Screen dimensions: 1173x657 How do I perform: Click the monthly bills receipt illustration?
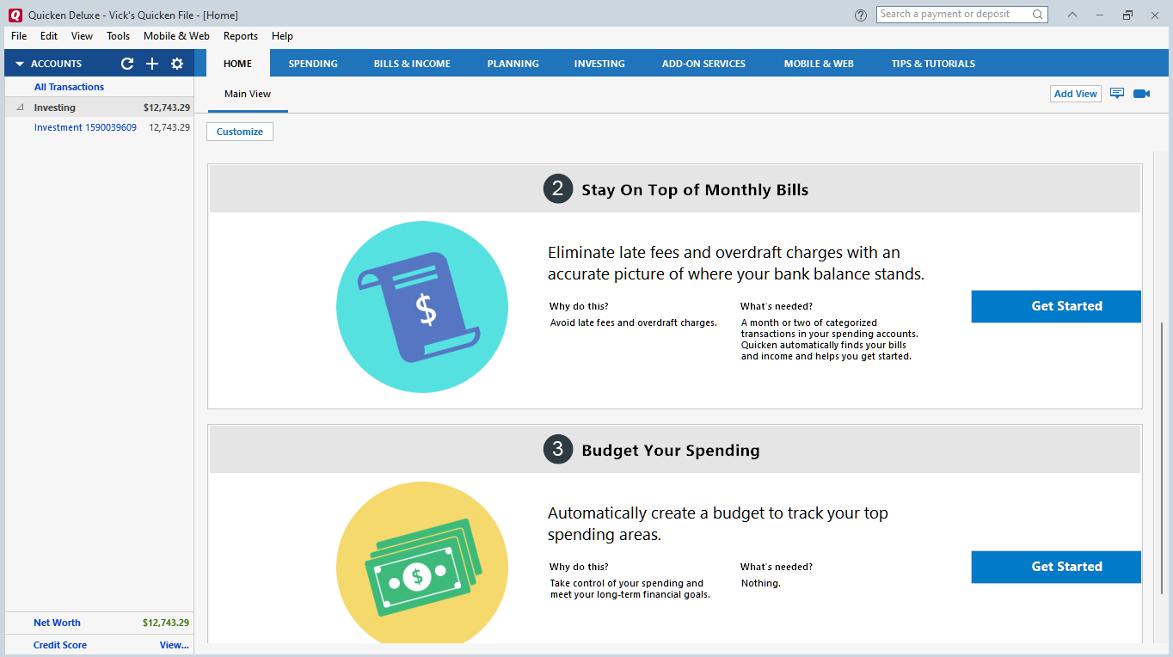[422, 307]
